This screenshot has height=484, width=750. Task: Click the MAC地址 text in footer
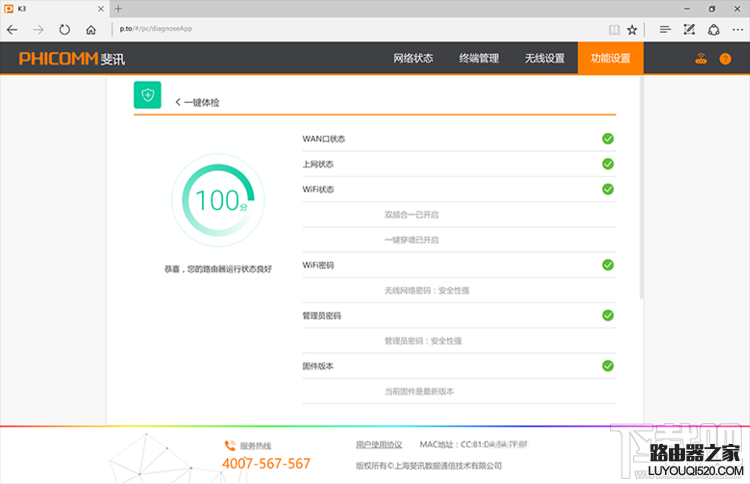coord(474,444)
